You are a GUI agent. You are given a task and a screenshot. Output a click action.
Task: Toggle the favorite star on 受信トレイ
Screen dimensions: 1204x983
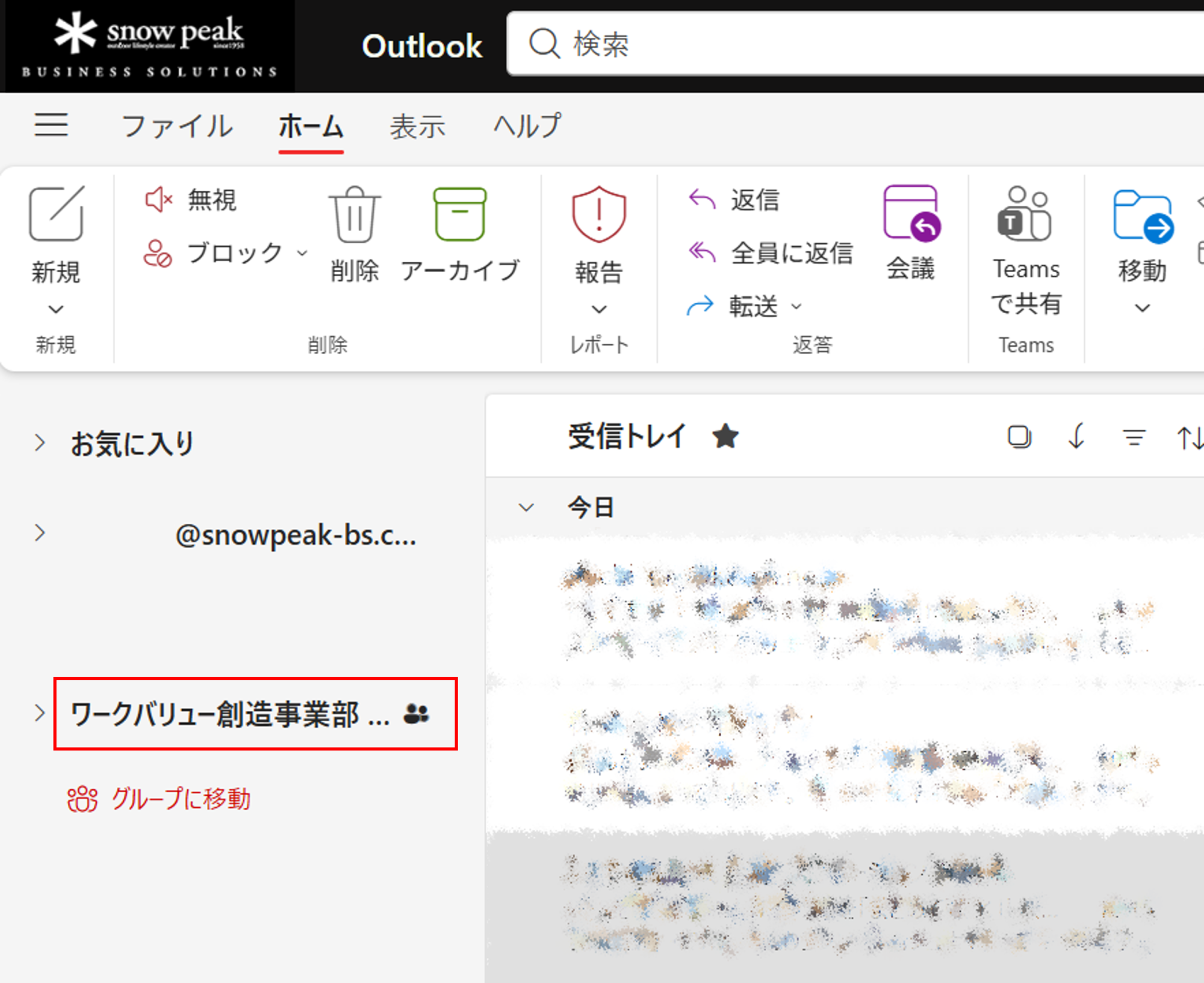pos(725,436)
